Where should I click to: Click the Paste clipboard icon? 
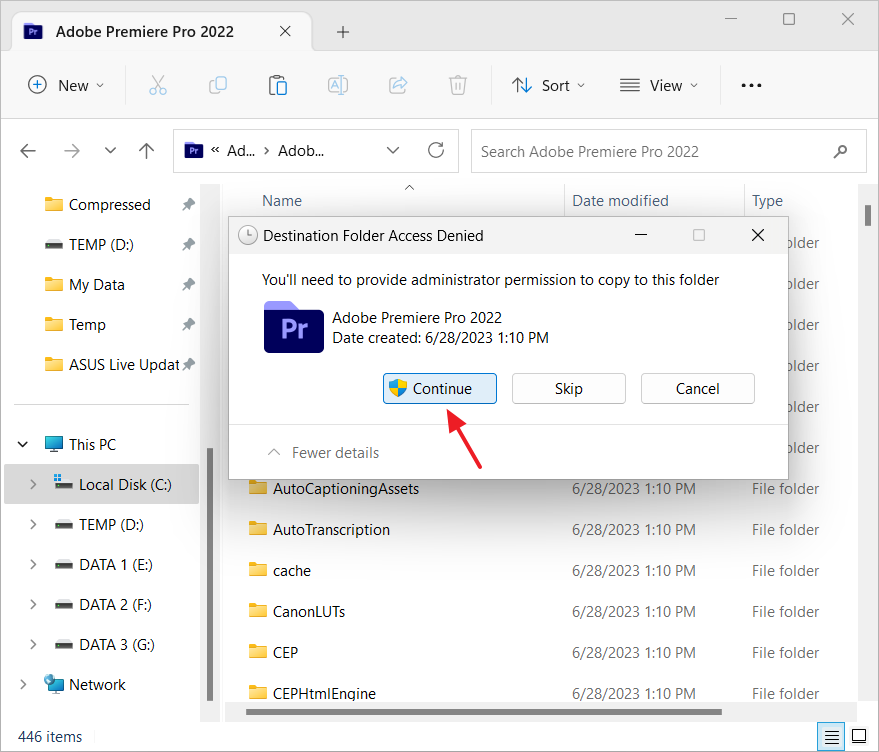tap(278, 85)
